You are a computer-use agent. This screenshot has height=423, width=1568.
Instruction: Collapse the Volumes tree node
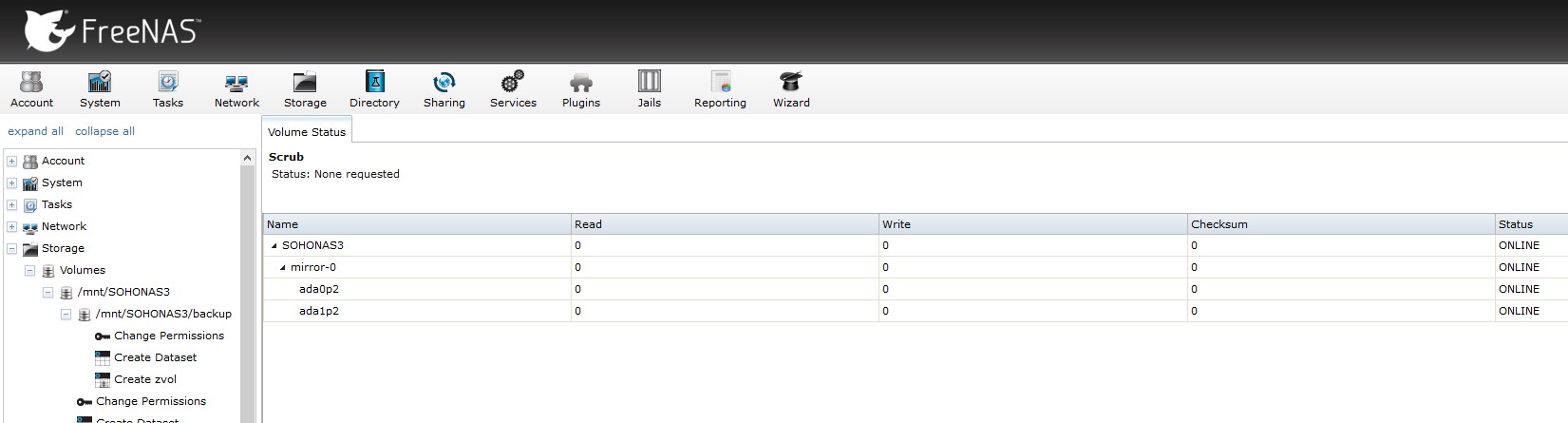[x=29, y=271]
